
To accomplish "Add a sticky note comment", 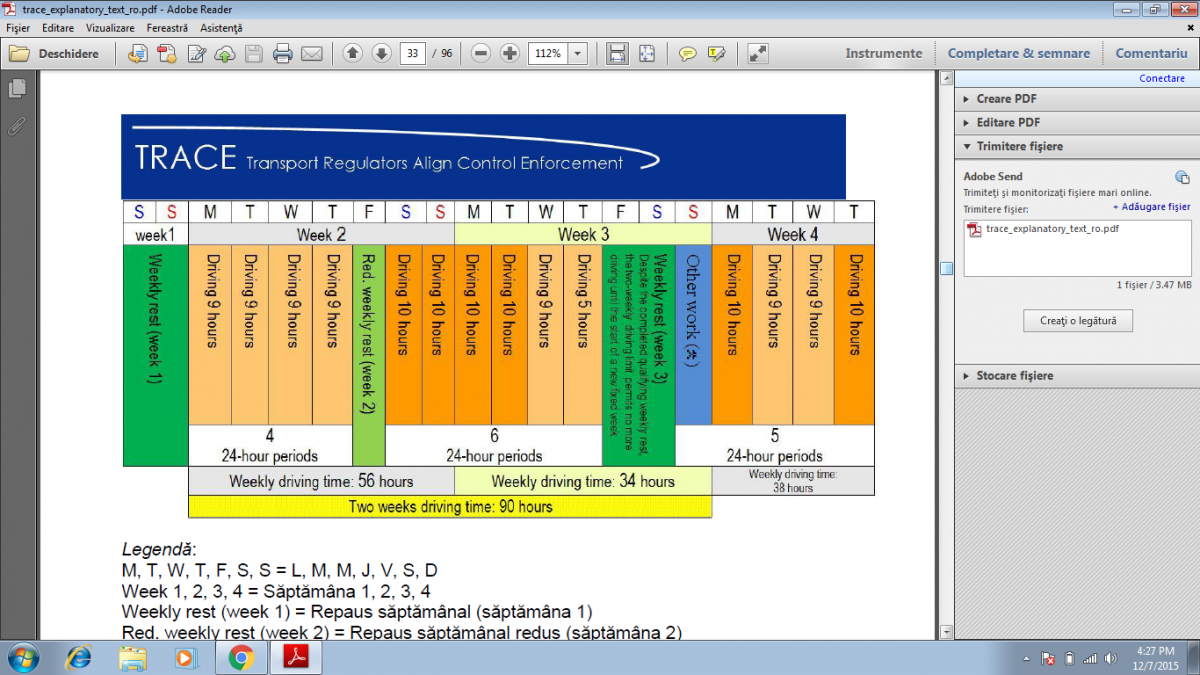I will (687, 54).
